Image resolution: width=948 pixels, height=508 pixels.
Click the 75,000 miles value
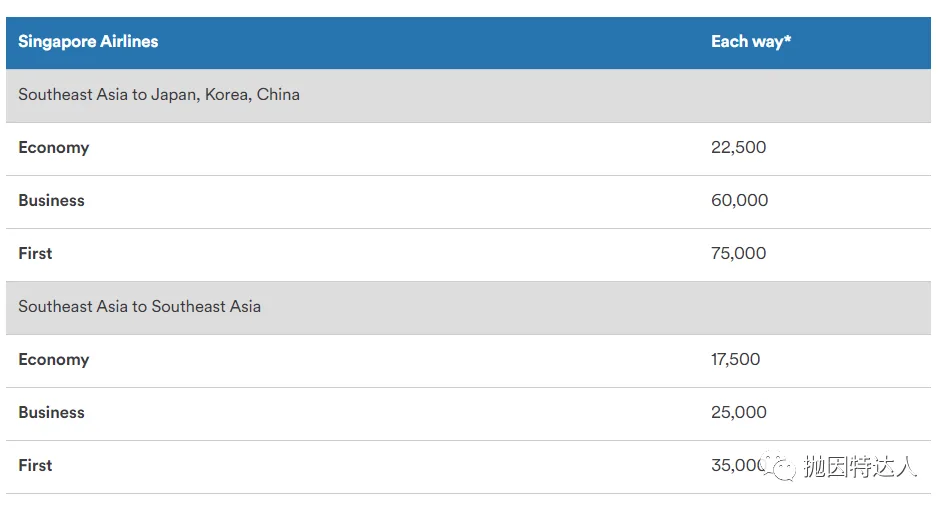click(738, 253)
